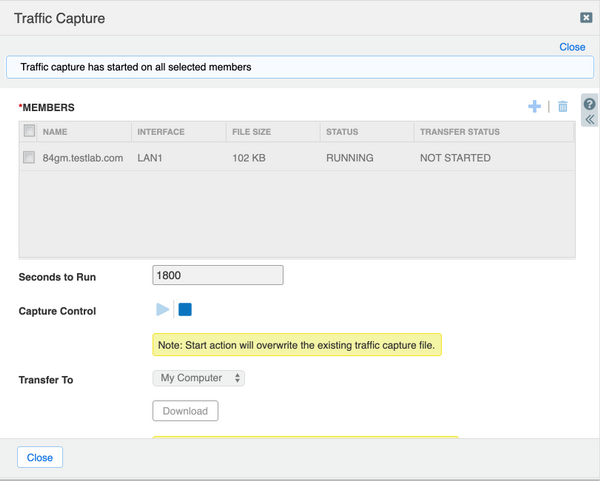600x481 pixels.
Task: Sort by the FILE SIZE column header
Action: click(273, 132)
